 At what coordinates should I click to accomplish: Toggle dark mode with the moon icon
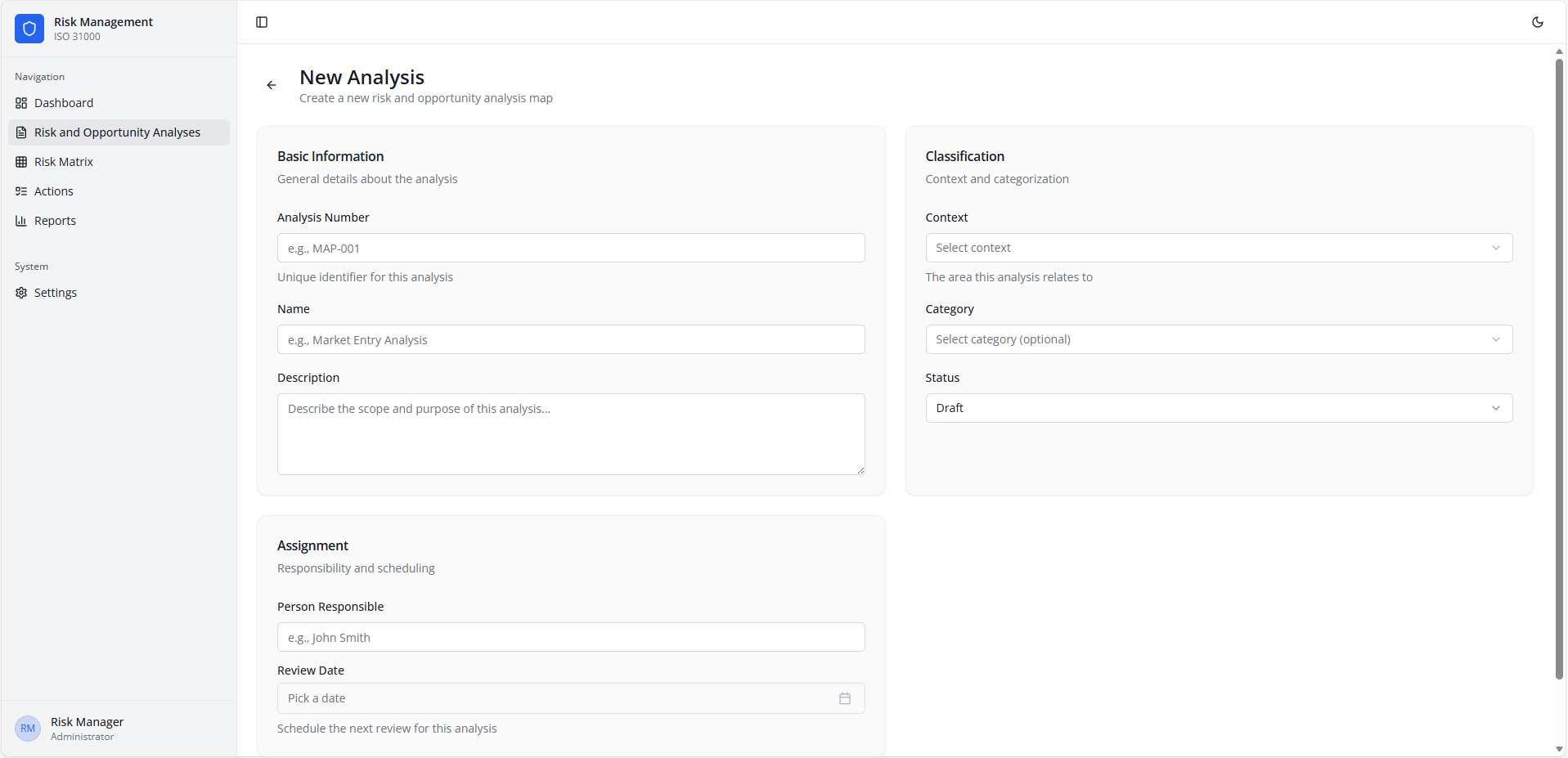1538,22
